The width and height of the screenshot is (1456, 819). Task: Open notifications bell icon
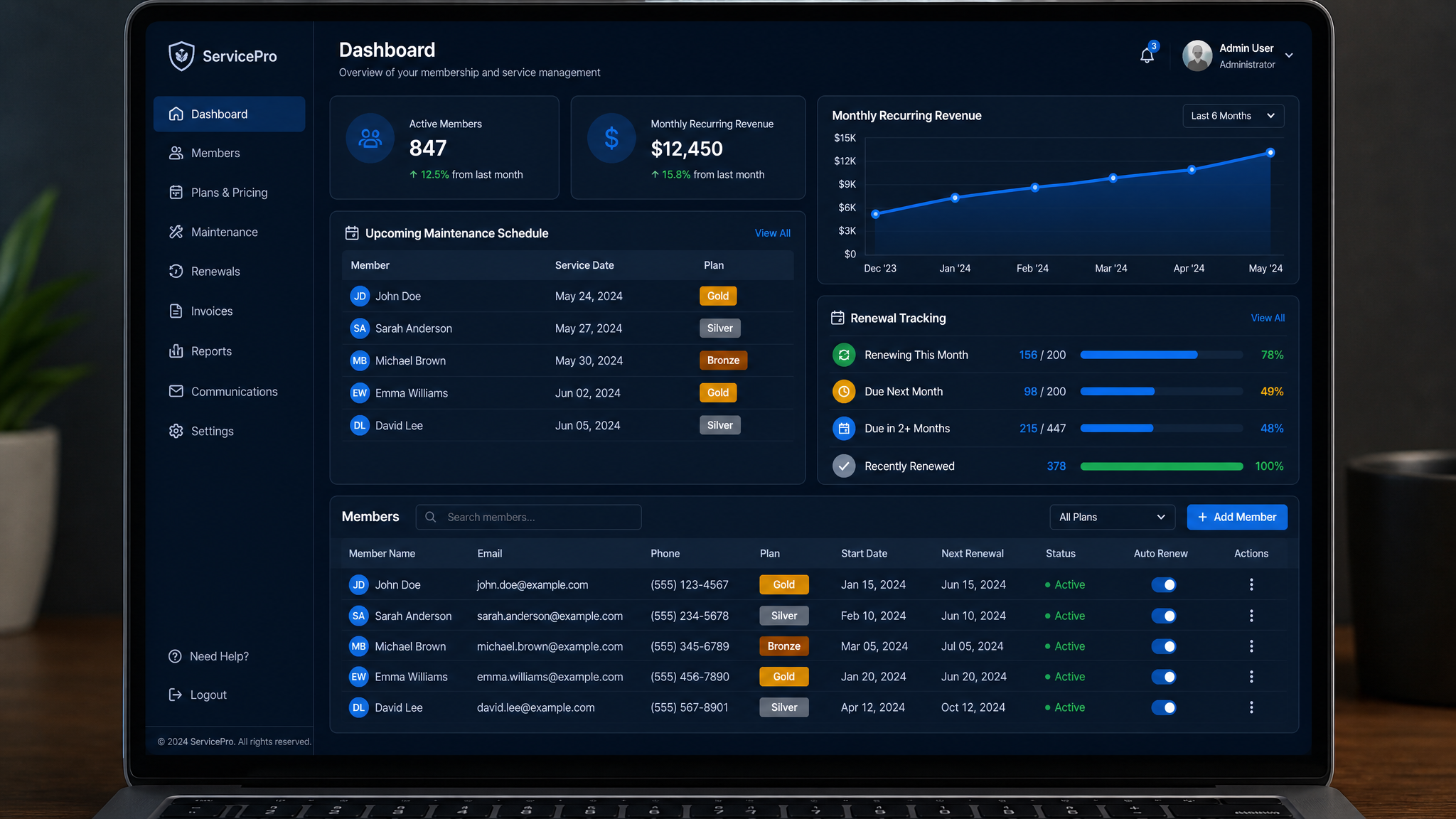(1147, 55)
